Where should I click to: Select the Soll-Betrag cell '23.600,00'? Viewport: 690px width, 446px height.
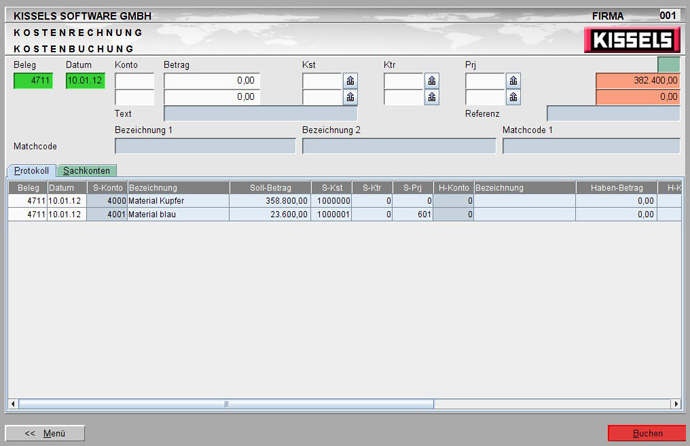270,214
